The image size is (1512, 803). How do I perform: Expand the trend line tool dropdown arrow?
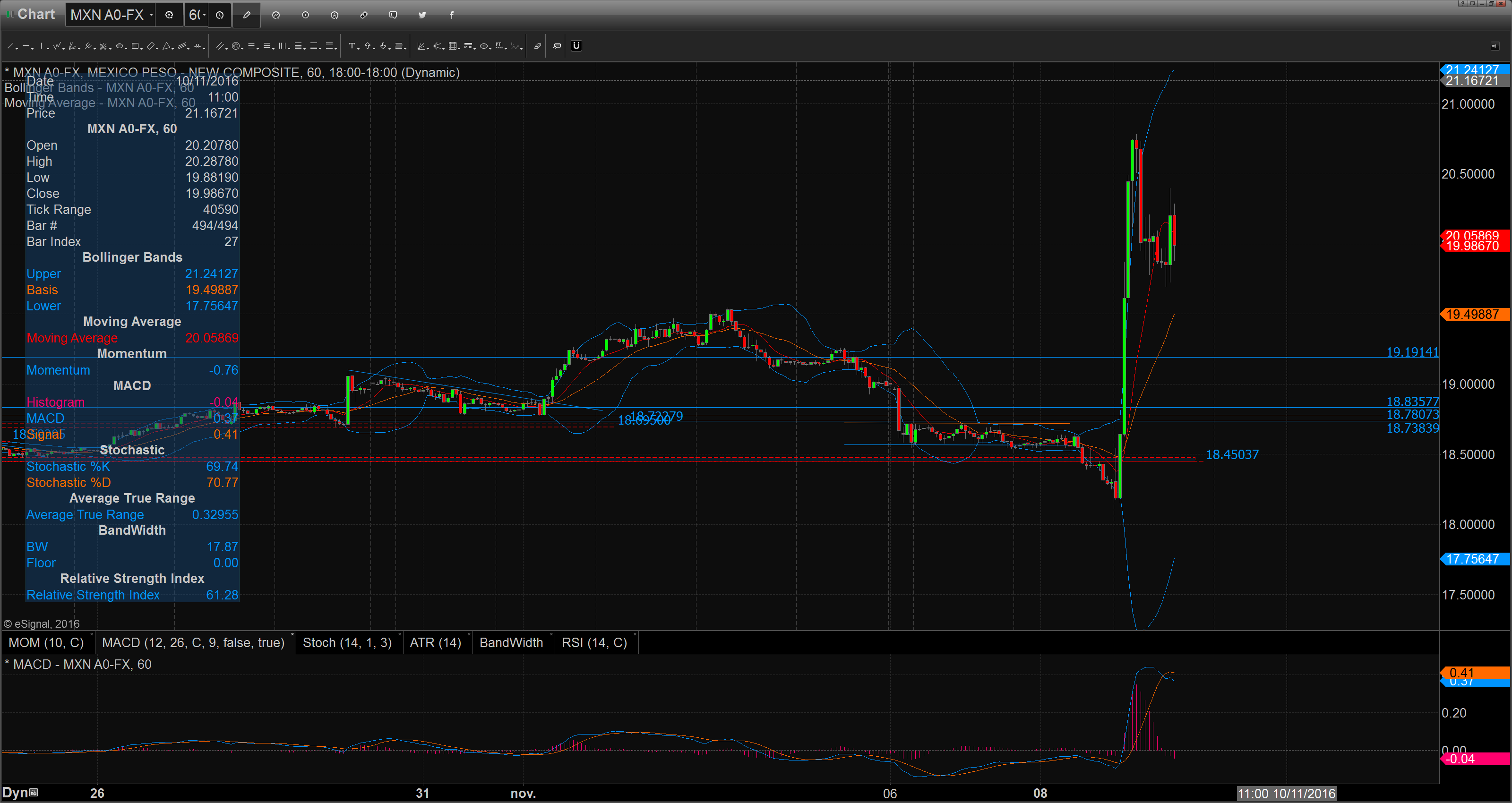point(17,49)
